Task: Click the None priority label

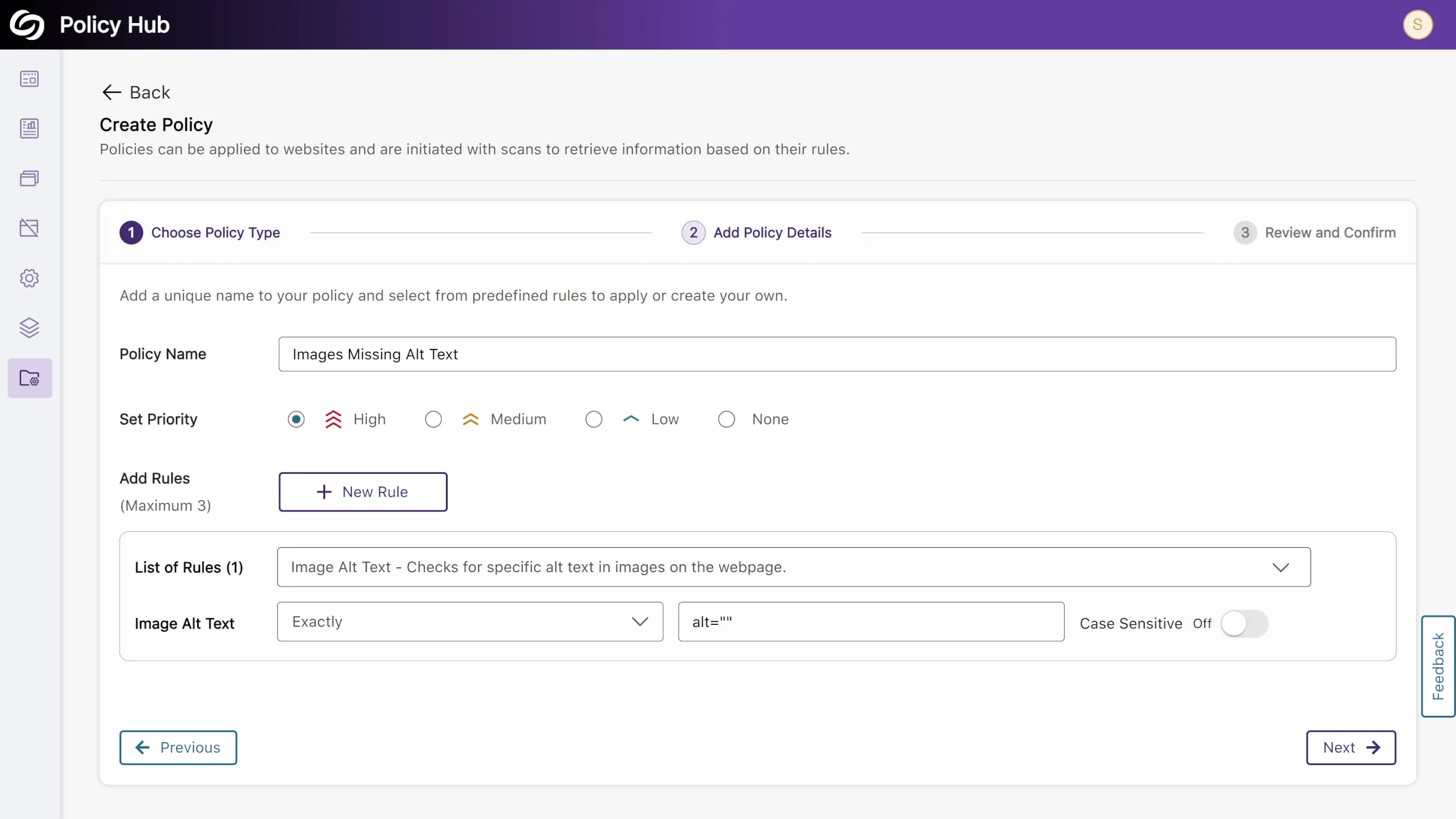Action: coord(770,419)
